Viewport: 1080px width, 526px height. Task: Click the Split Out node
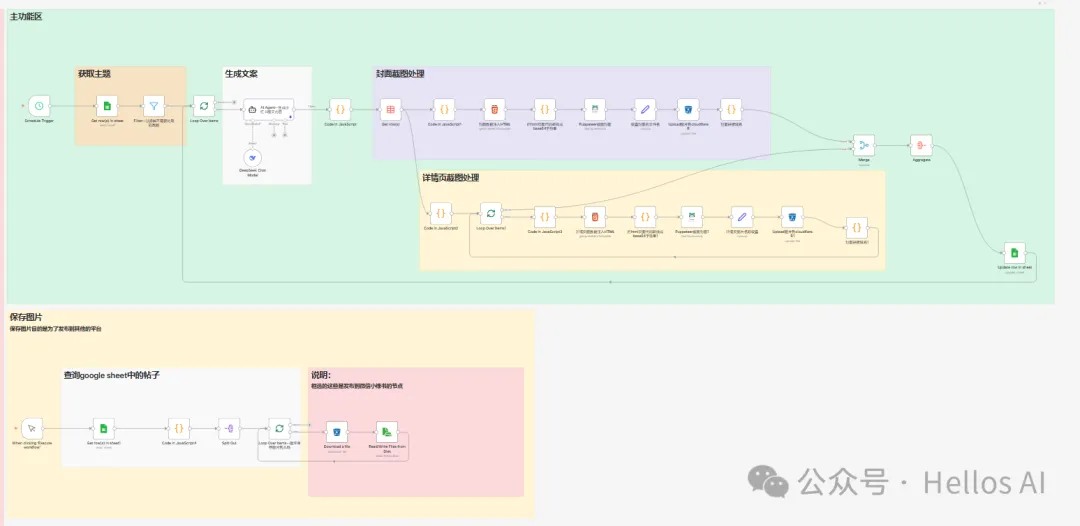[229, 427]
